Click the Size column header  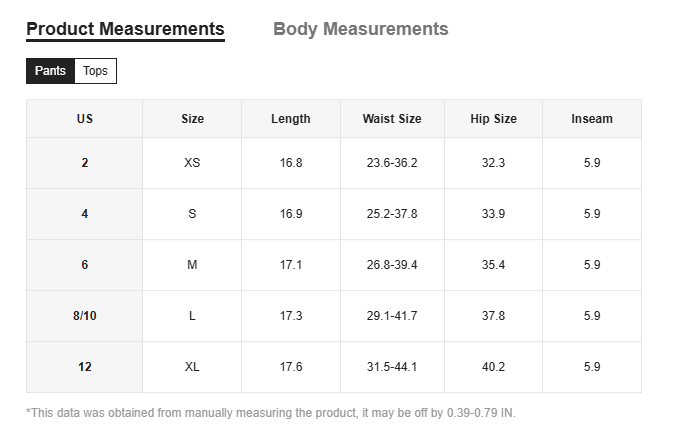tap(192, 119)
